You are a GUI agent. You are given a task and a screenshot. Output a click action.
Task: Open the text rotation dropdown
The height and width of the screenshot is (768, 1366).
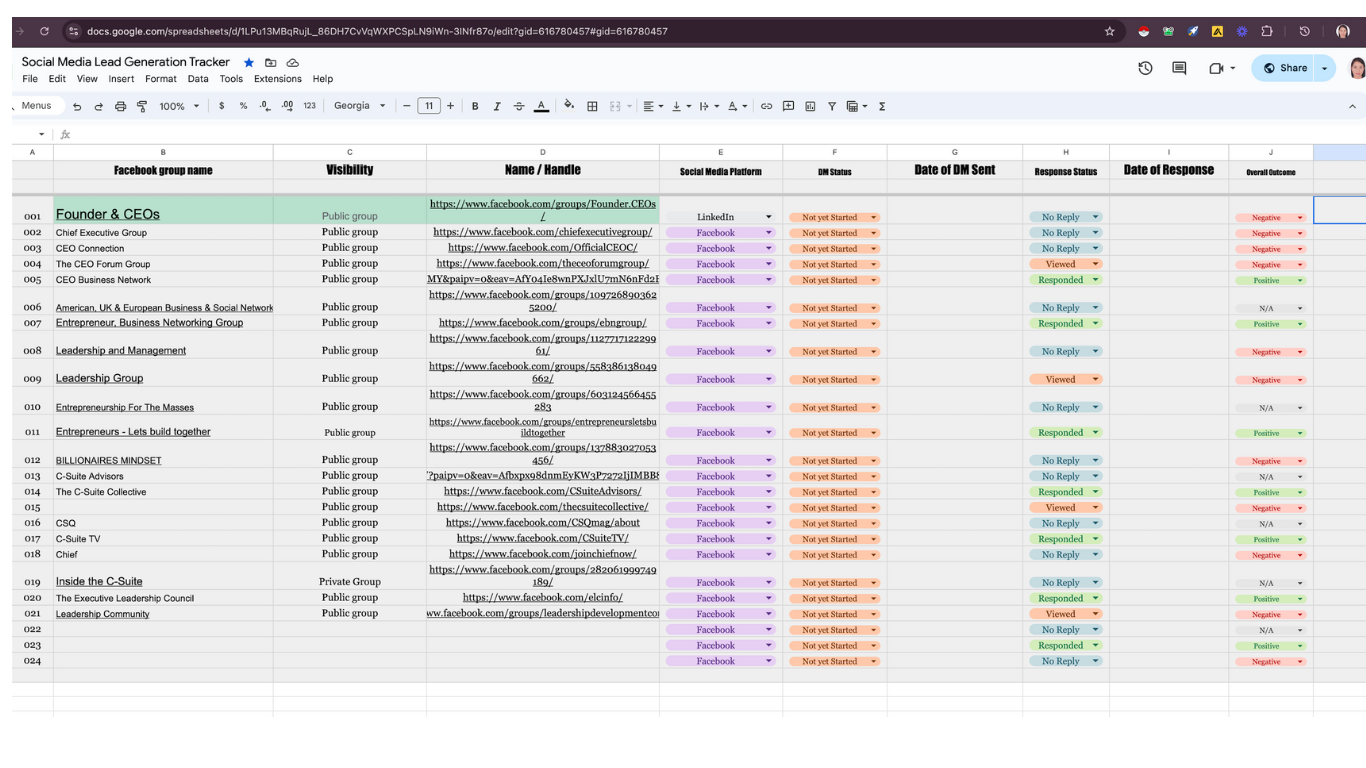pos(738,106)
